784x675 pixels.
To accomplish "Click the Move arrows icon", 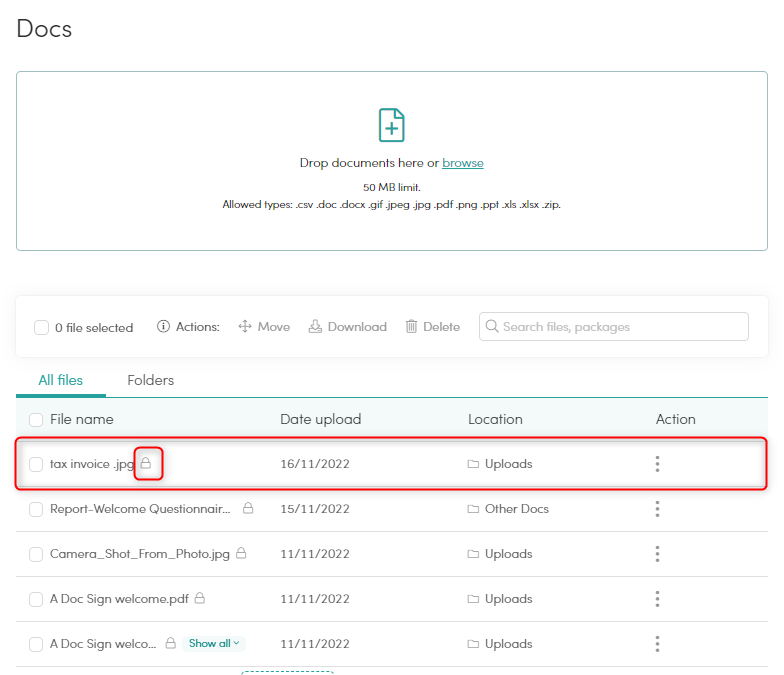I will [244, 326].
